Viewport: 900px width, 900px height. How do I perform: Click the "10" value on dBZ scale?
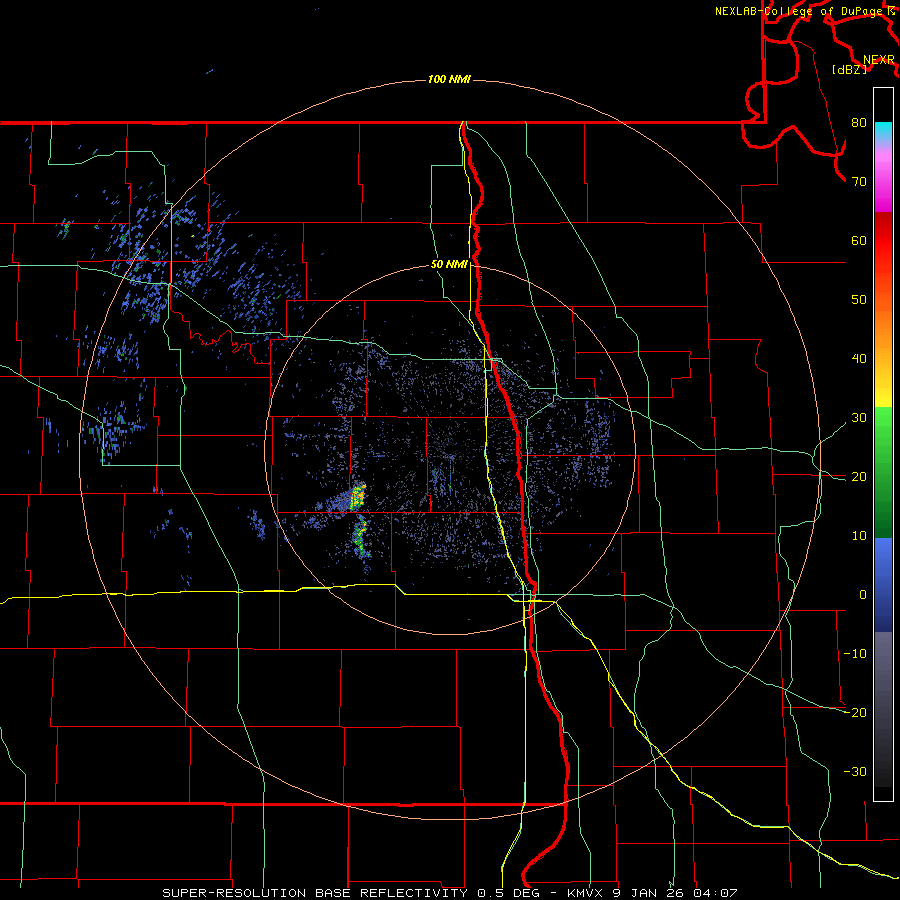[x=859, y=536]
